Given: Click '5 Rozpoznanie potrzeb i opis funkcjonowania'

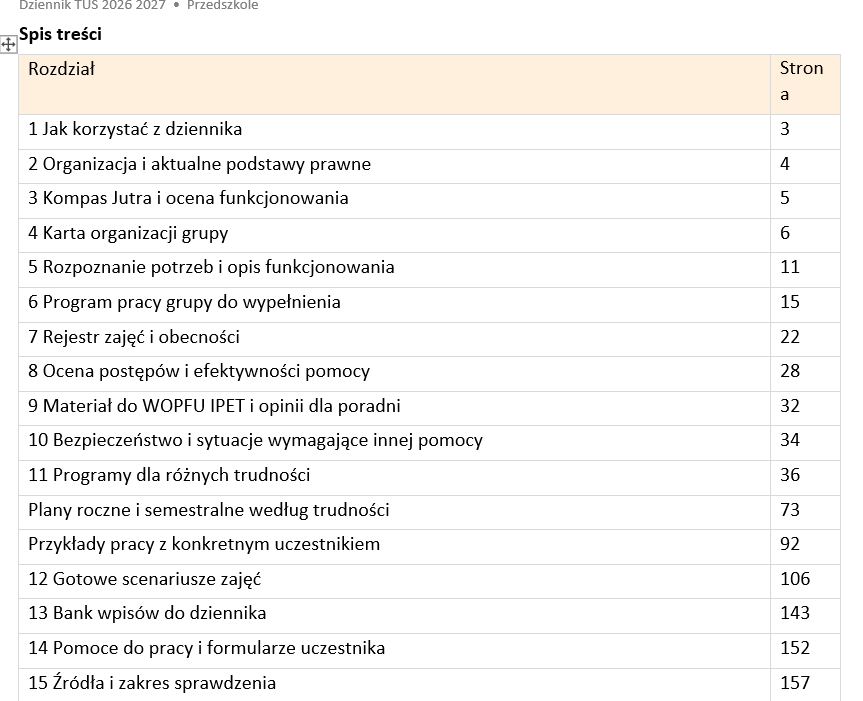Looking at the screenshot, I should [211, 267].
